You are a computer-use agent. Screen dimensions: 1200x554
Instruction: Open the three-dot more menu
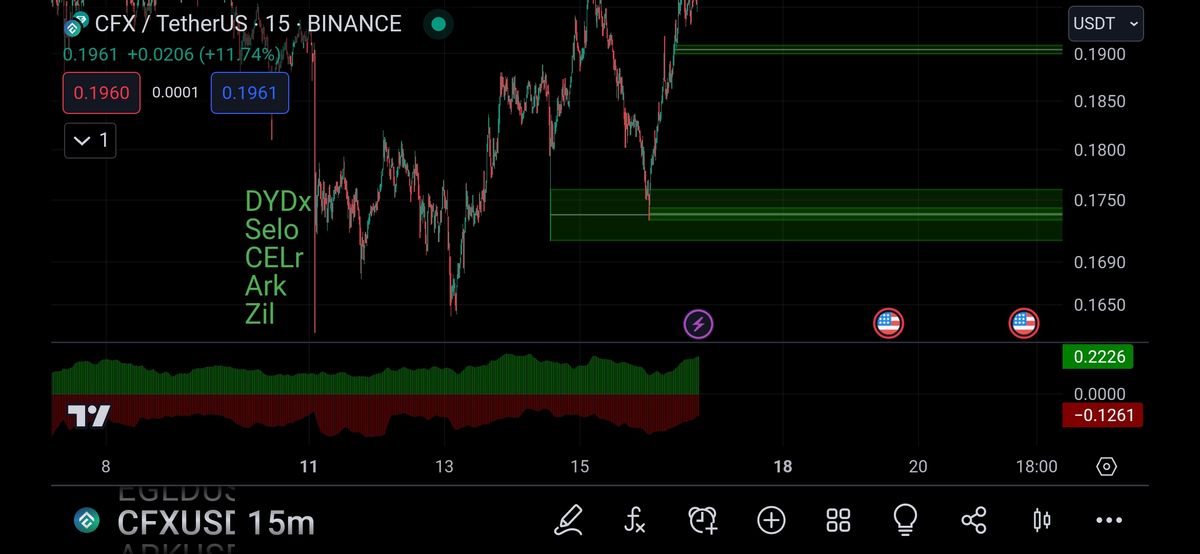pyautogui.click(x=1109, y=519)
